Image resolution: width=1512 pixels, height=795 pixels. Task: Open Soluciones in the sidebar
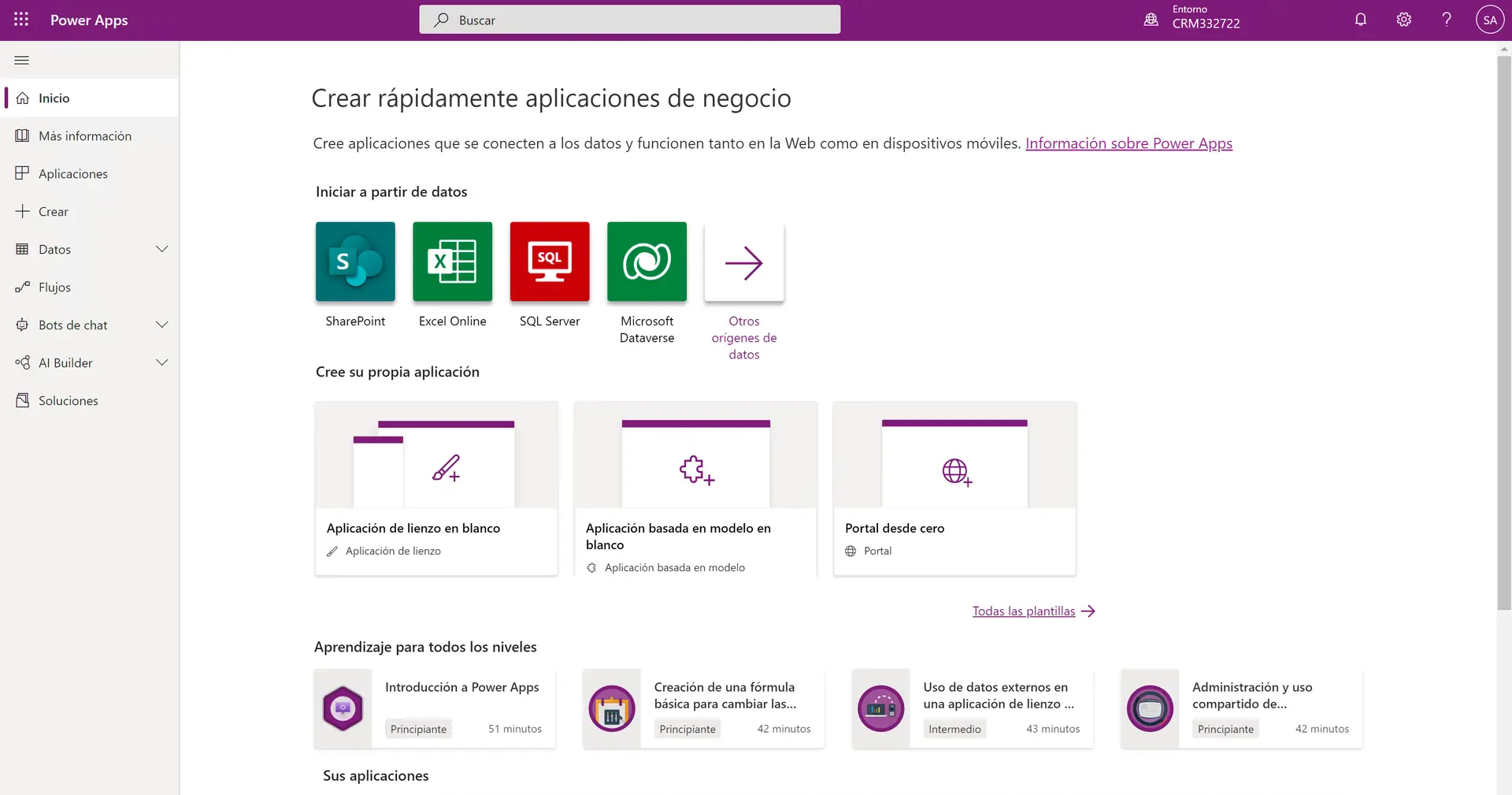(90, 400)
